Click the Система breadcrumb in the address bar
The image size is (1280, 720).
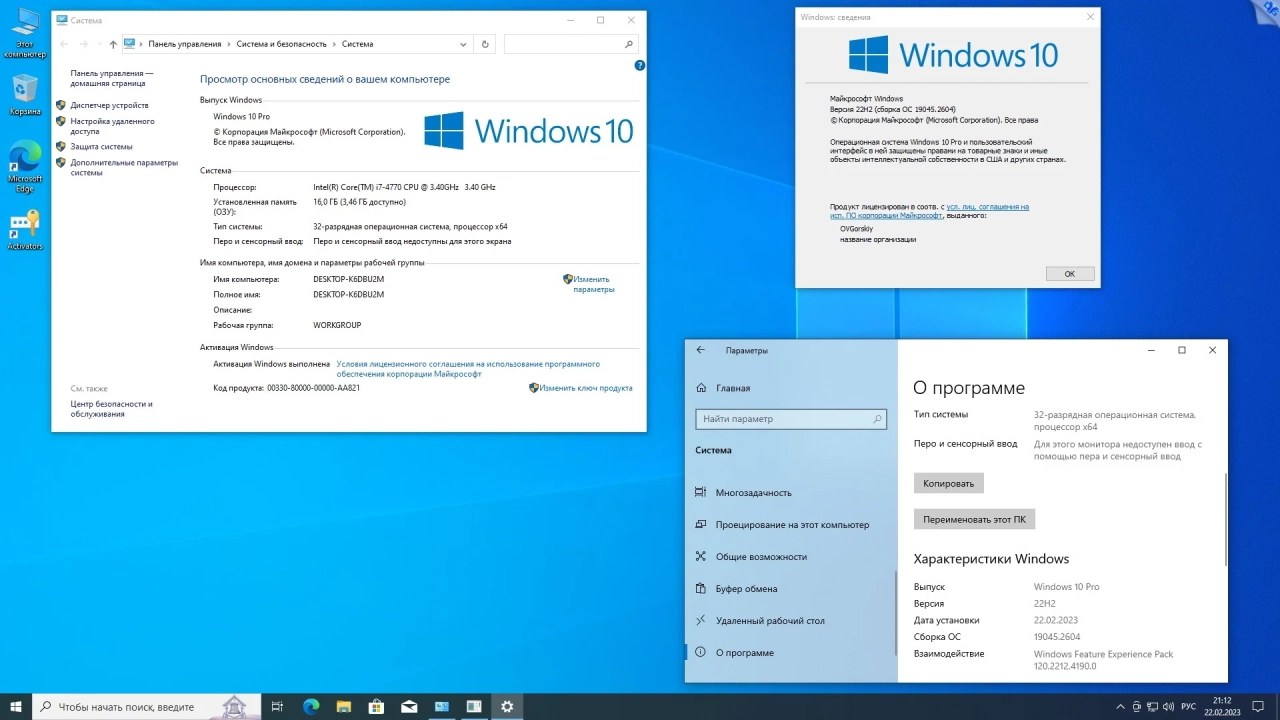pos(357,44)
